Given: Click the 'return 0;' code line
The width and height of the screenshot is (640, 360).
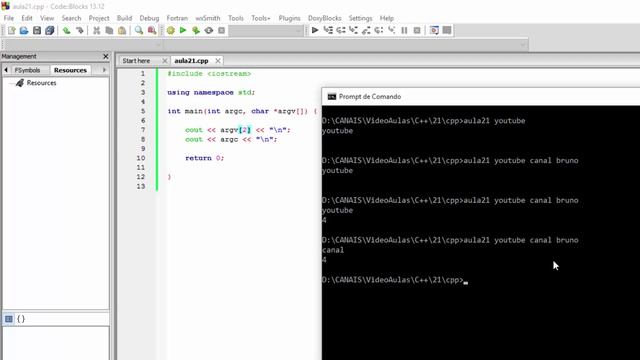Looking at the screenshot, I should [204, 158].
